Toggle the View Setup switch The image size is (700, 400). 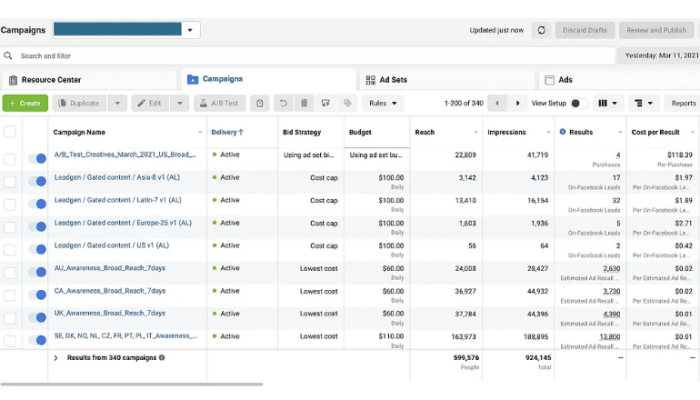tap(578, 103)
